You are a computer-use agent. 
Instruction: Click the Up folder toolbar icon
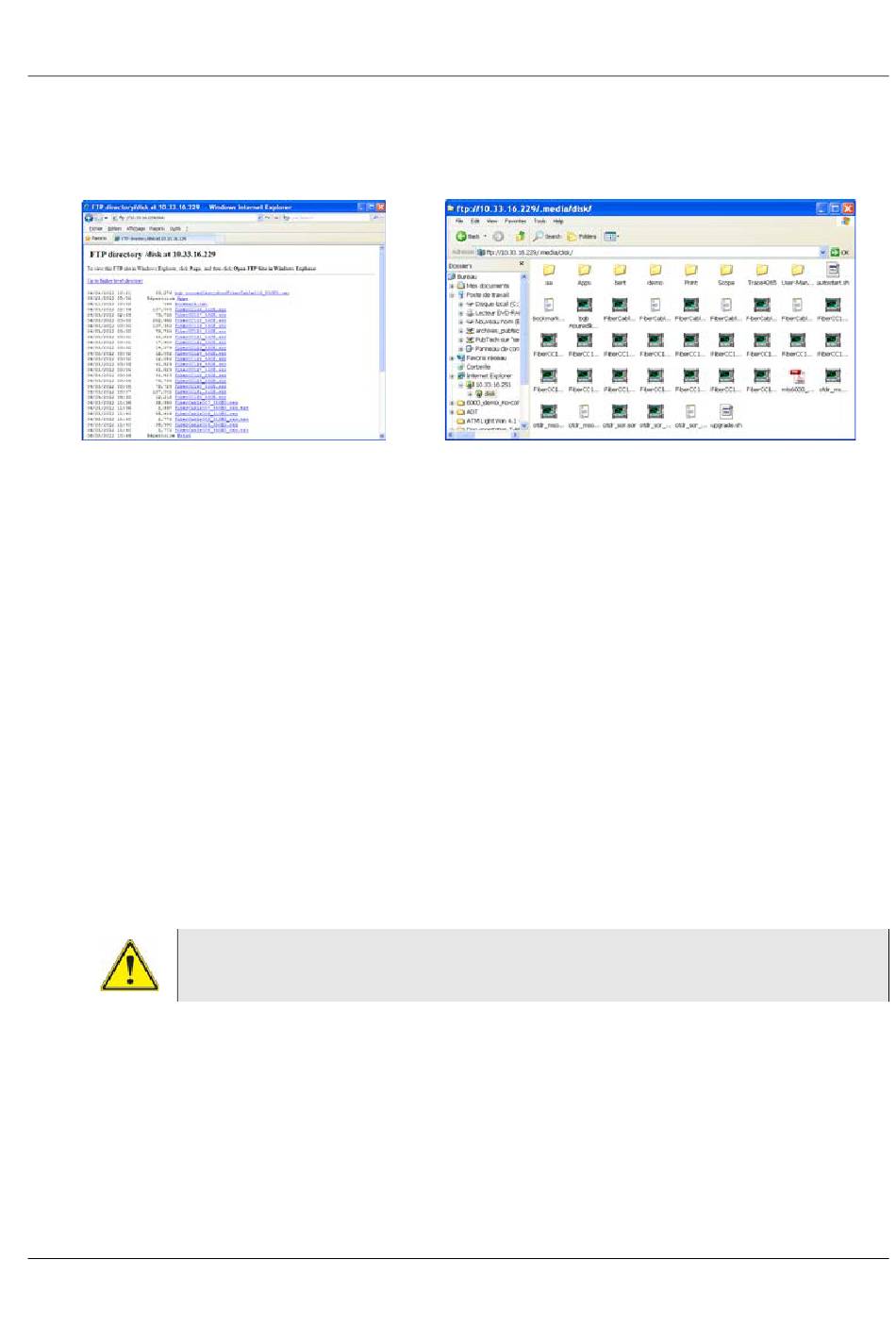(519, 236)
